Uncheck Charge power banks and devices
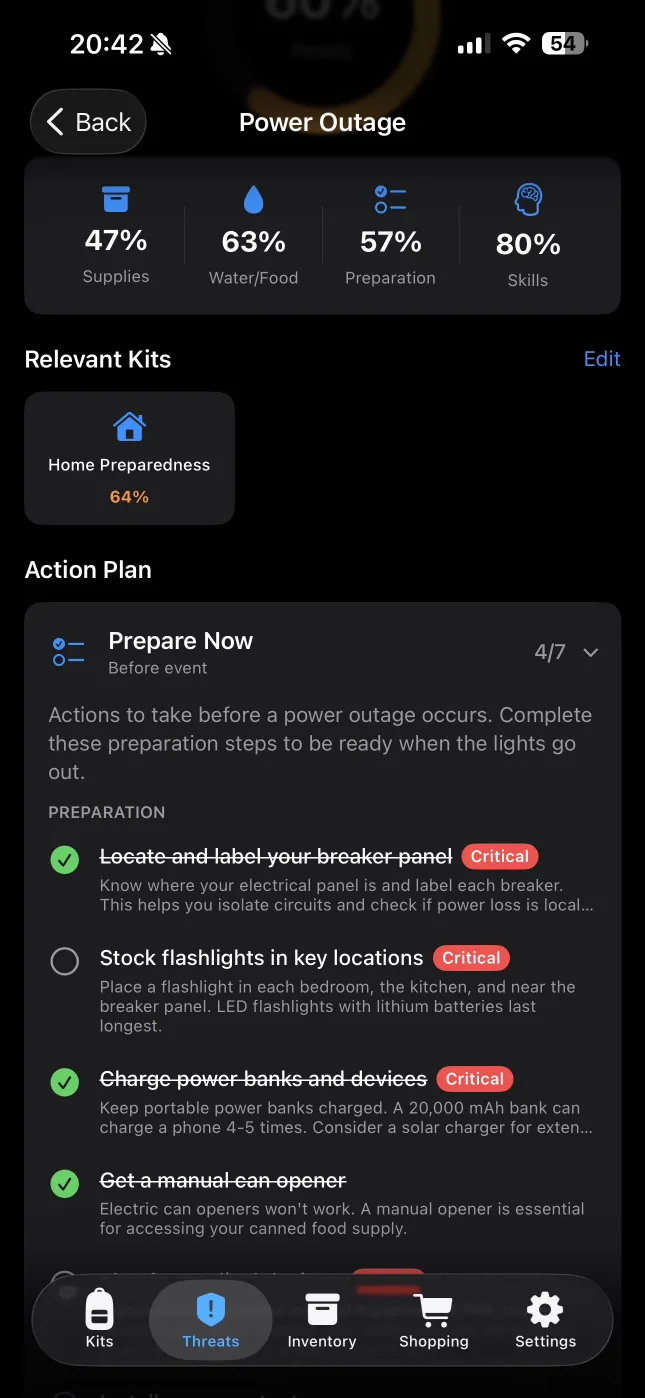 coord(64,1082)
